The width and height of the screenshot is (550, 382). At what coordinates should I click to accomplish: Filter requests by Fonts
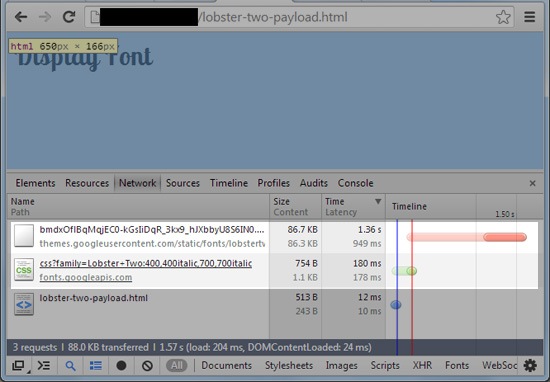tap(457, 366)
